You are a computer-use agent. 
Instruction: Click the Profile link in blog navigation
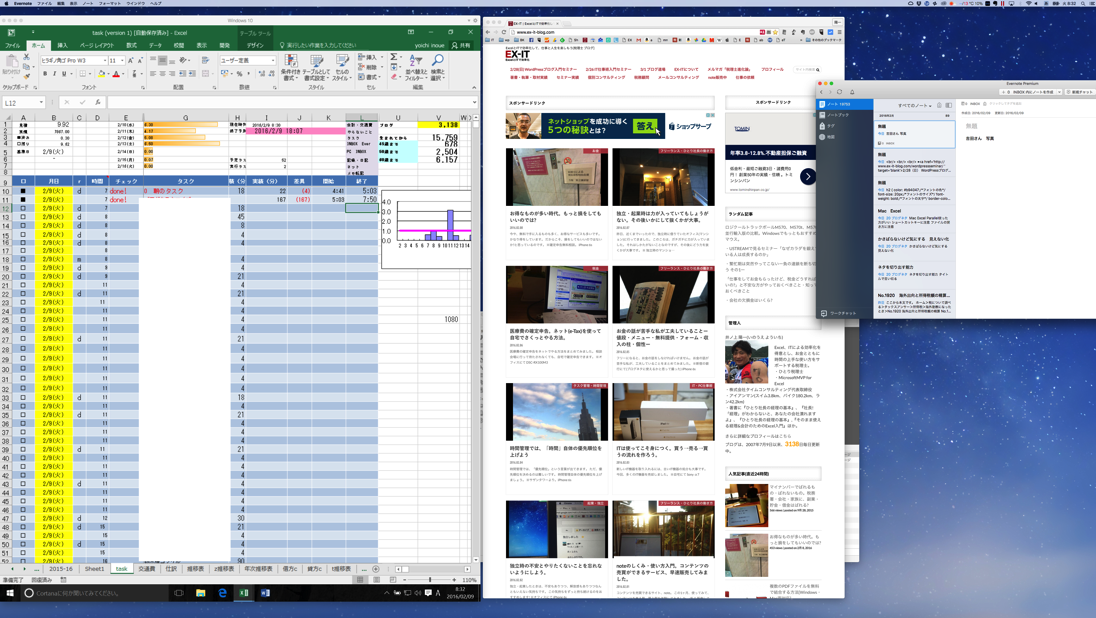(x=772, y=69)
